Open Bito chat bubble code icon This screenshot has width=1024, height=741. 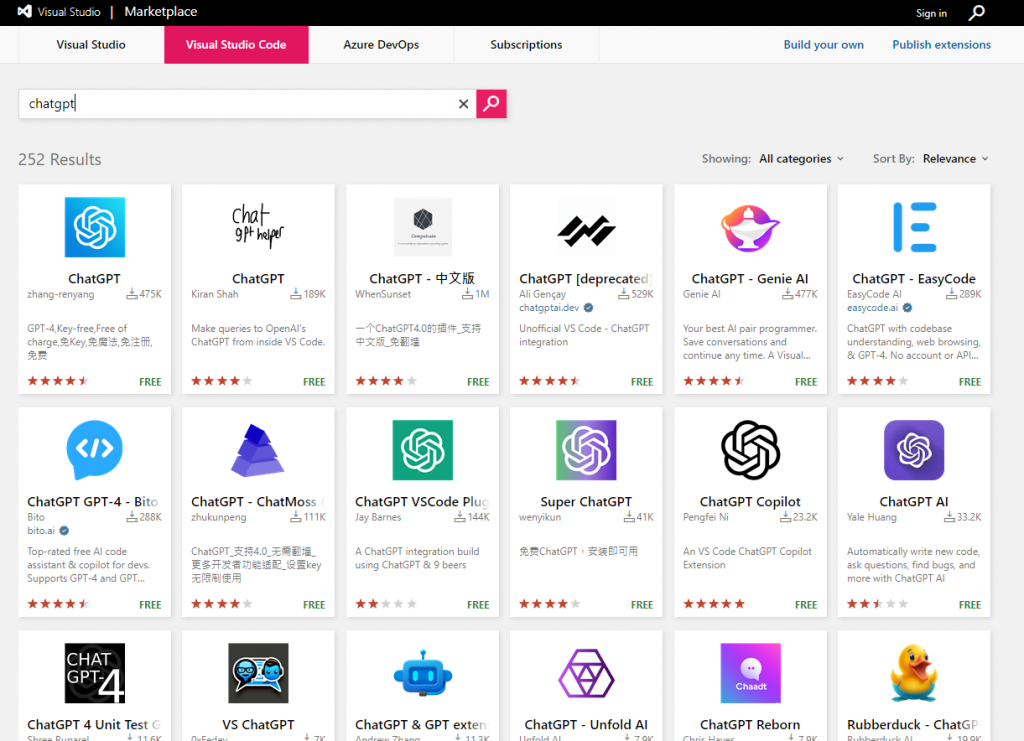coord(95,450)
